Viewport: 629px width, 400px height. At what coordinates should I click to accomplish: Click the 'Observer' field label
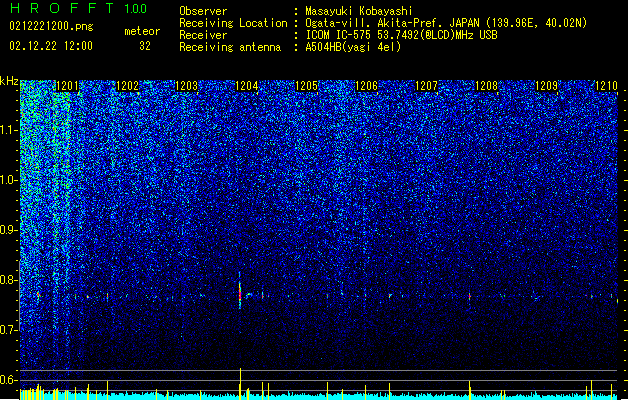click(x=203, y=11)
